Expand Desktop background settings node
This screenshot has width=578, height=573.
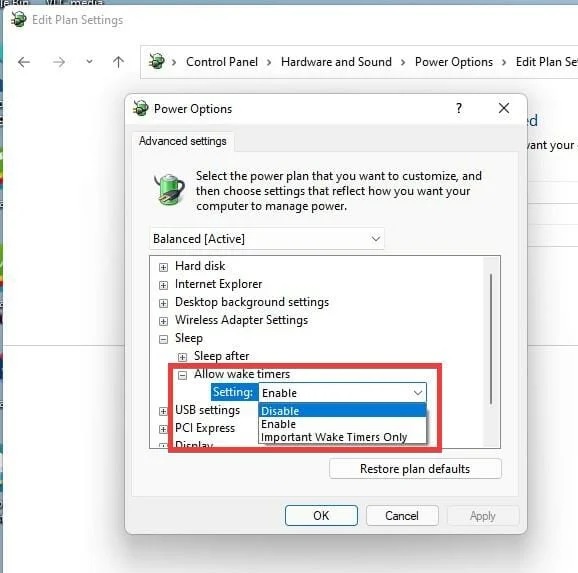[x=163, y=303]
